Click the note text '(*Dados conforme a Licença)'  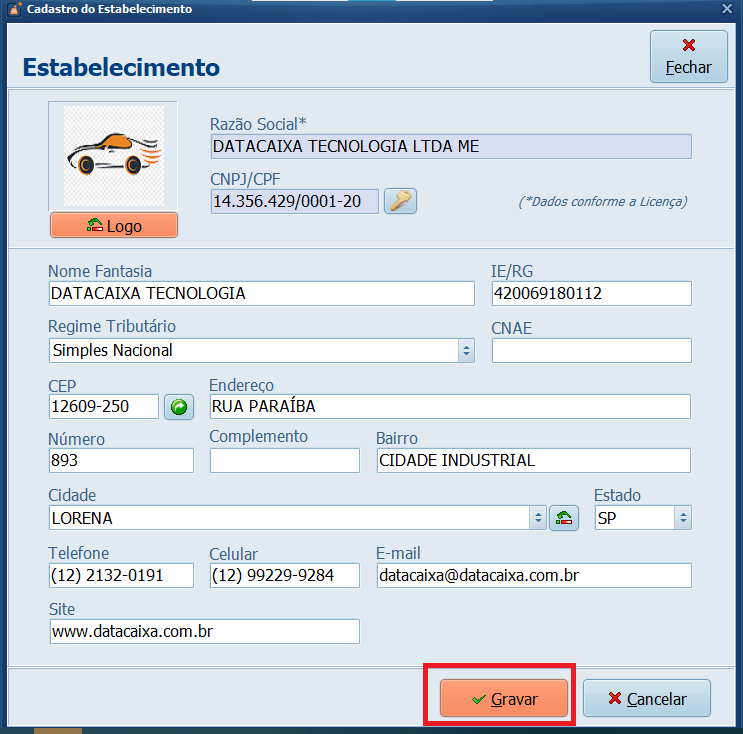(x=603, y=202)
